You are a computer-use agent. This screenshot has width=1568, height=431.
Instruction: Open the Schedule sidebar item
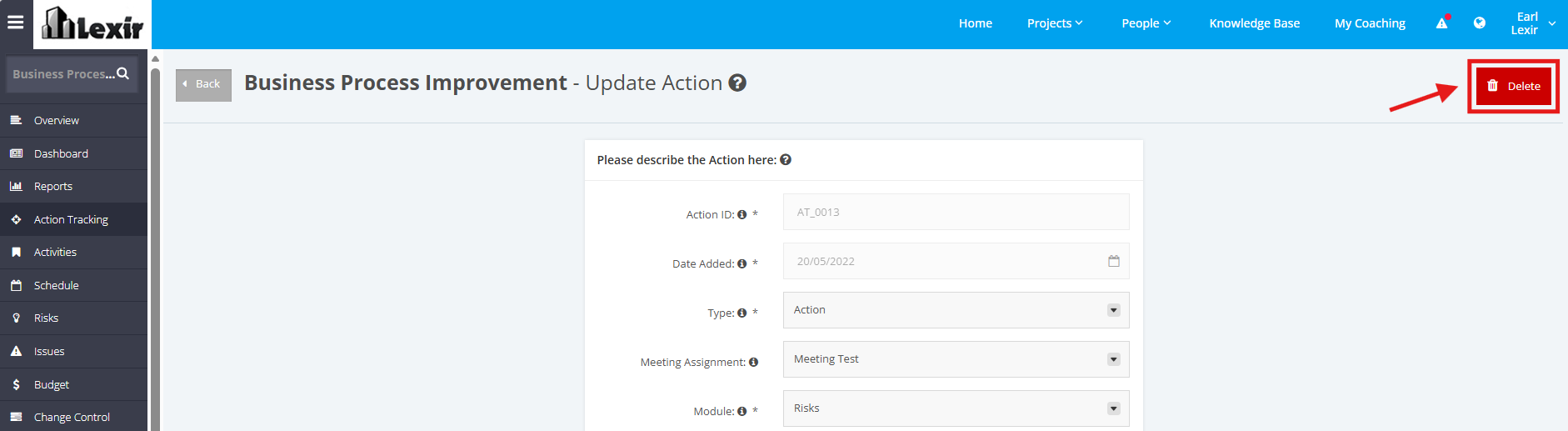coord(73,285)
